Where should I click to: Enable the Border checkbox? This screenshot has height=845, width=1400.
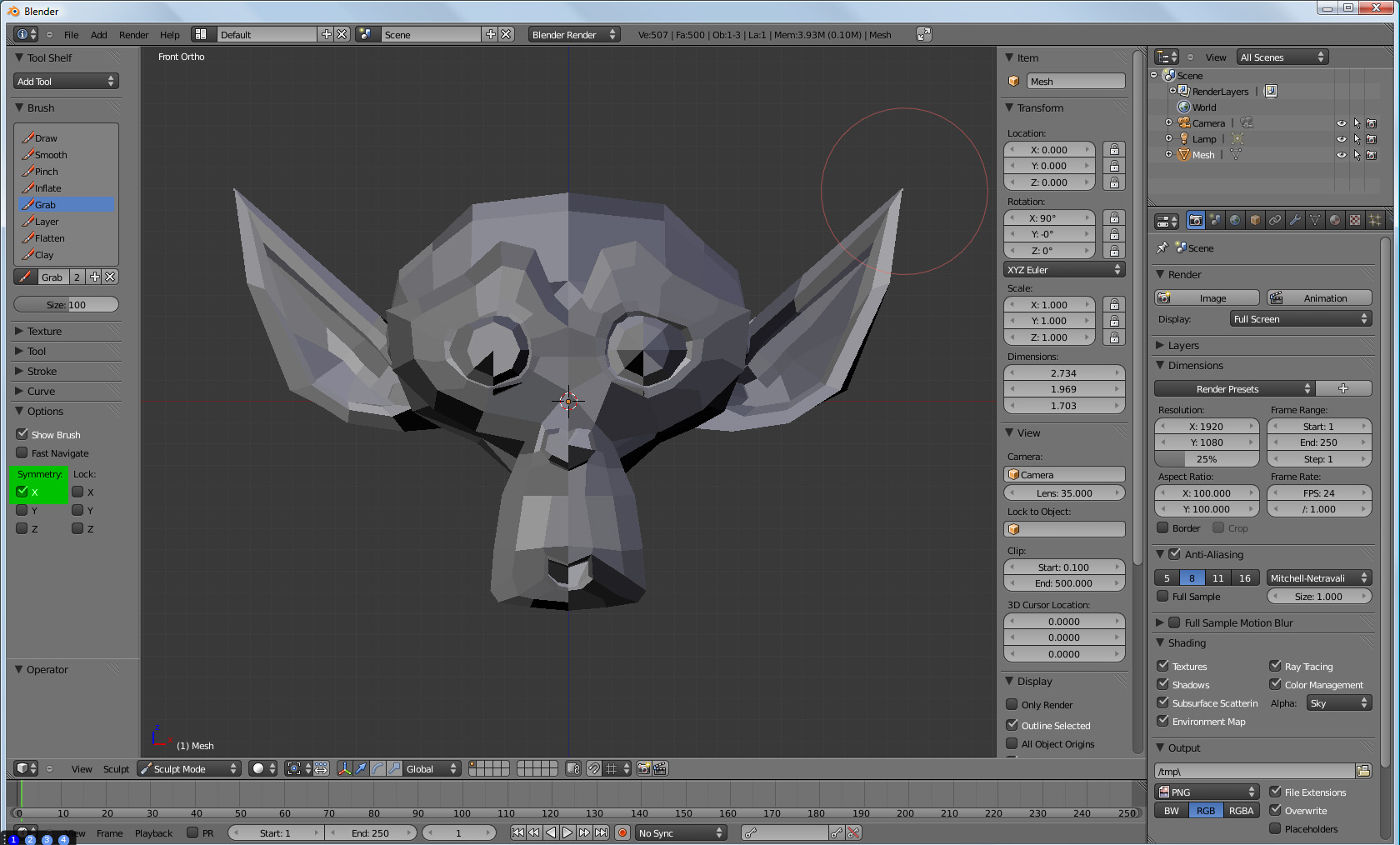pyautogui.click(x=1162, y=527)
